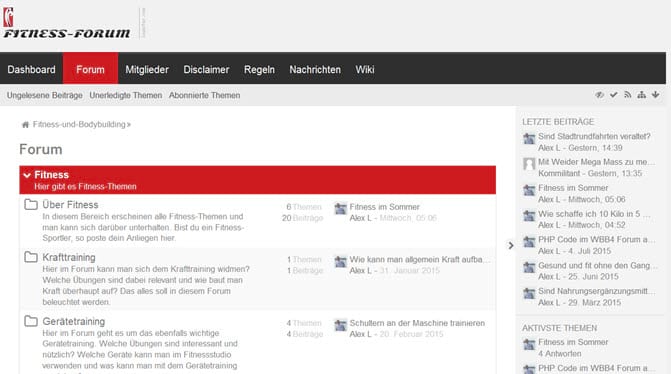Open Sind Stadtrundfahrten veraltet? in Letzte Beiträge

tap(594, 136)
